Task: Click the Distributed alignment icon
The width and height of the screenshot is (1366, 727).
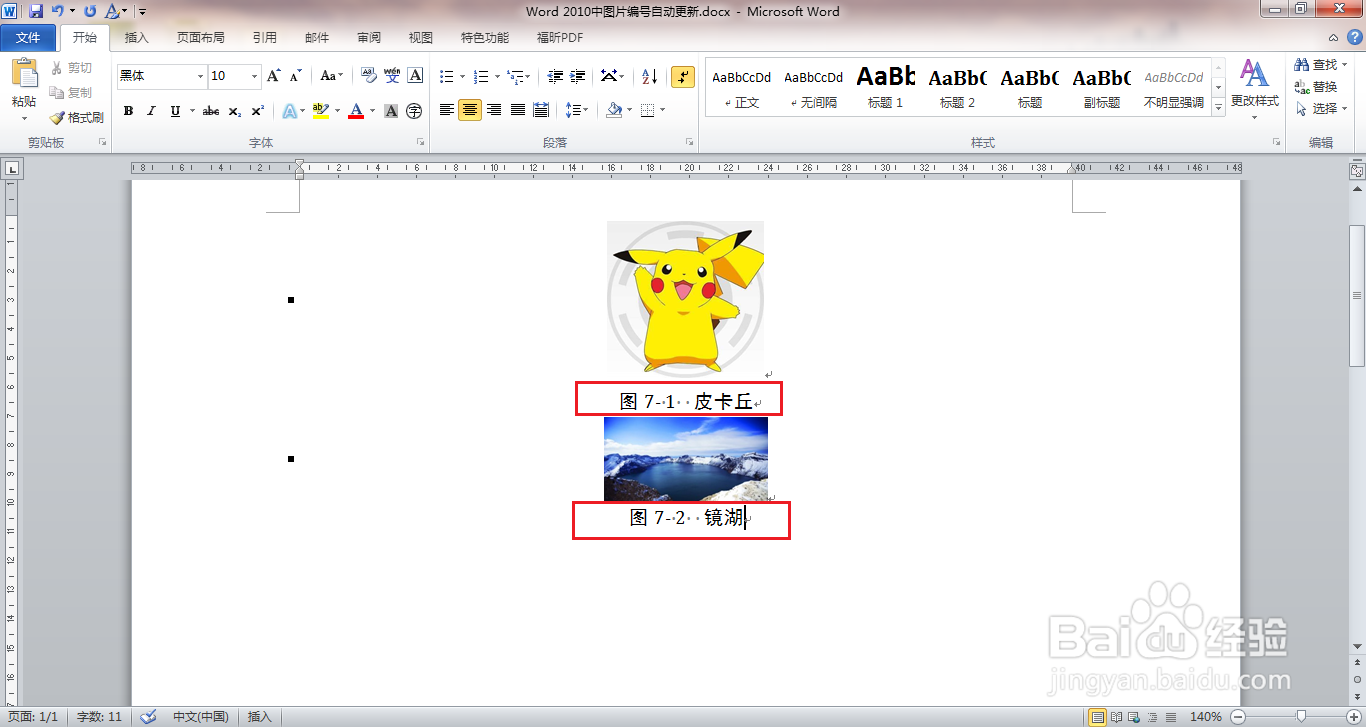Action: point(541,110)
